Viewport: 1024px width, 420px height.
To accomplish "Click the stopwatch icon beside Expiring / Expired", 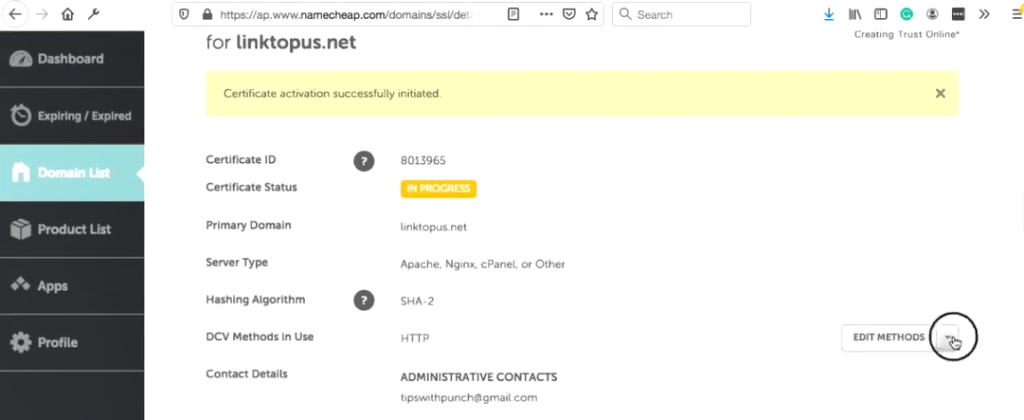I will click(21, 116).
